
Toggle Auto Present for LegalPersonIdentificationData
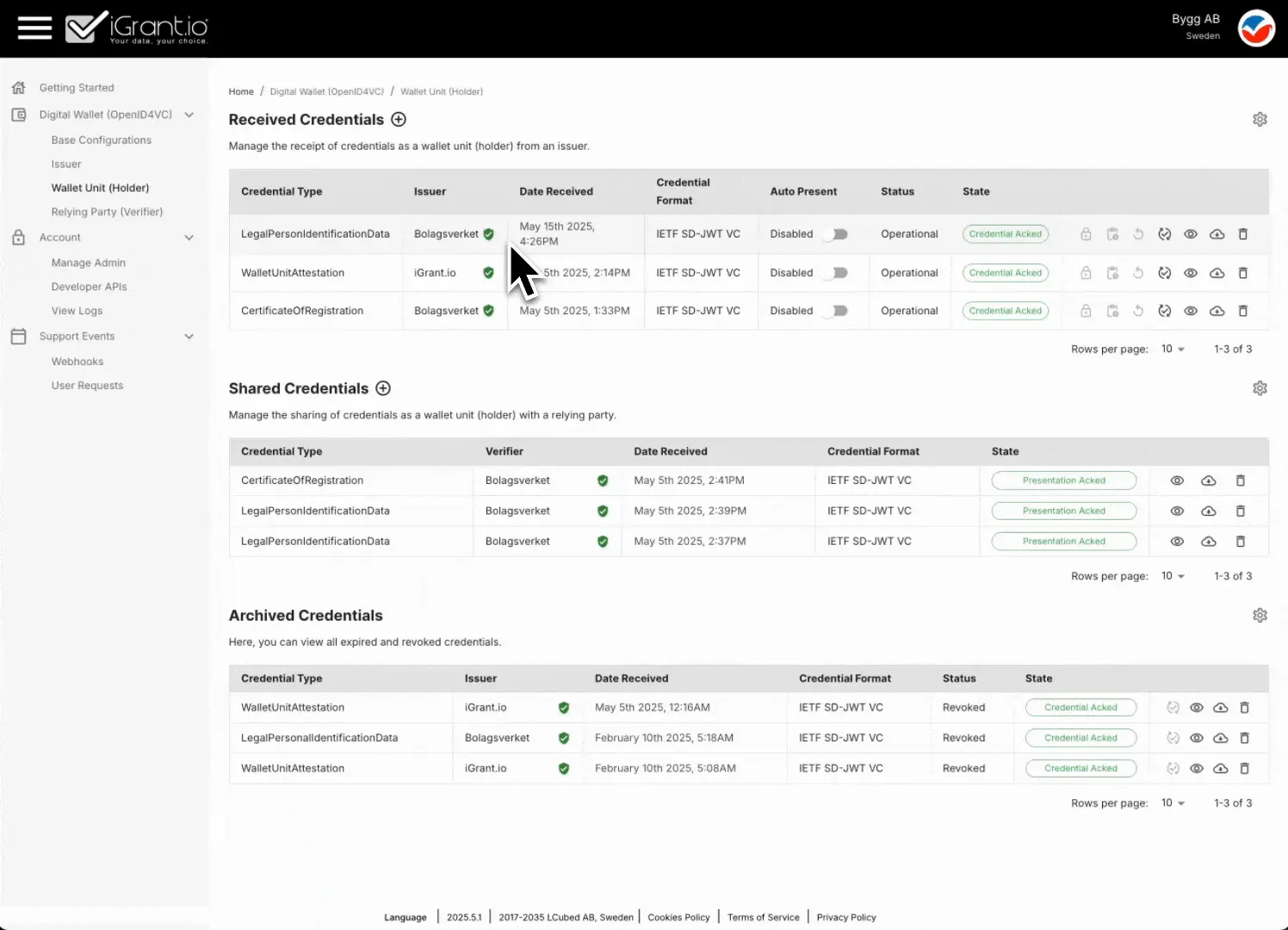(835, 234)
